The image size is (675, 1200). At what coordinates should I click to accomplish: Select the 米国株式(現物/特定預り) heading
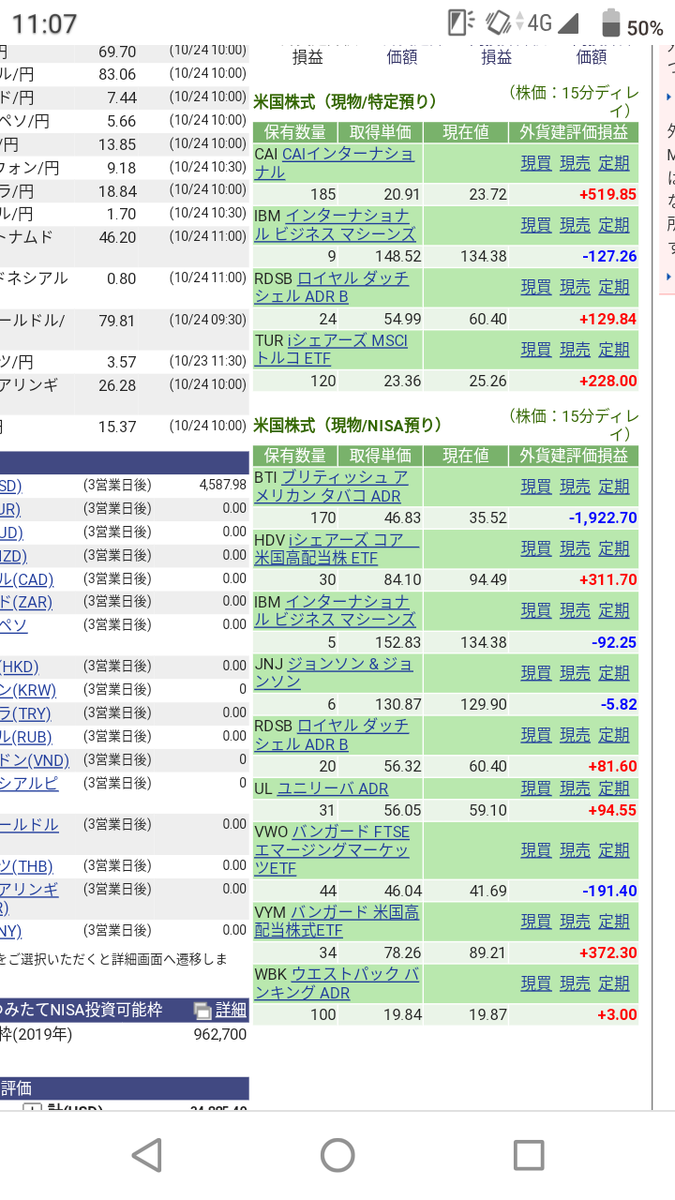click(346, 101)
